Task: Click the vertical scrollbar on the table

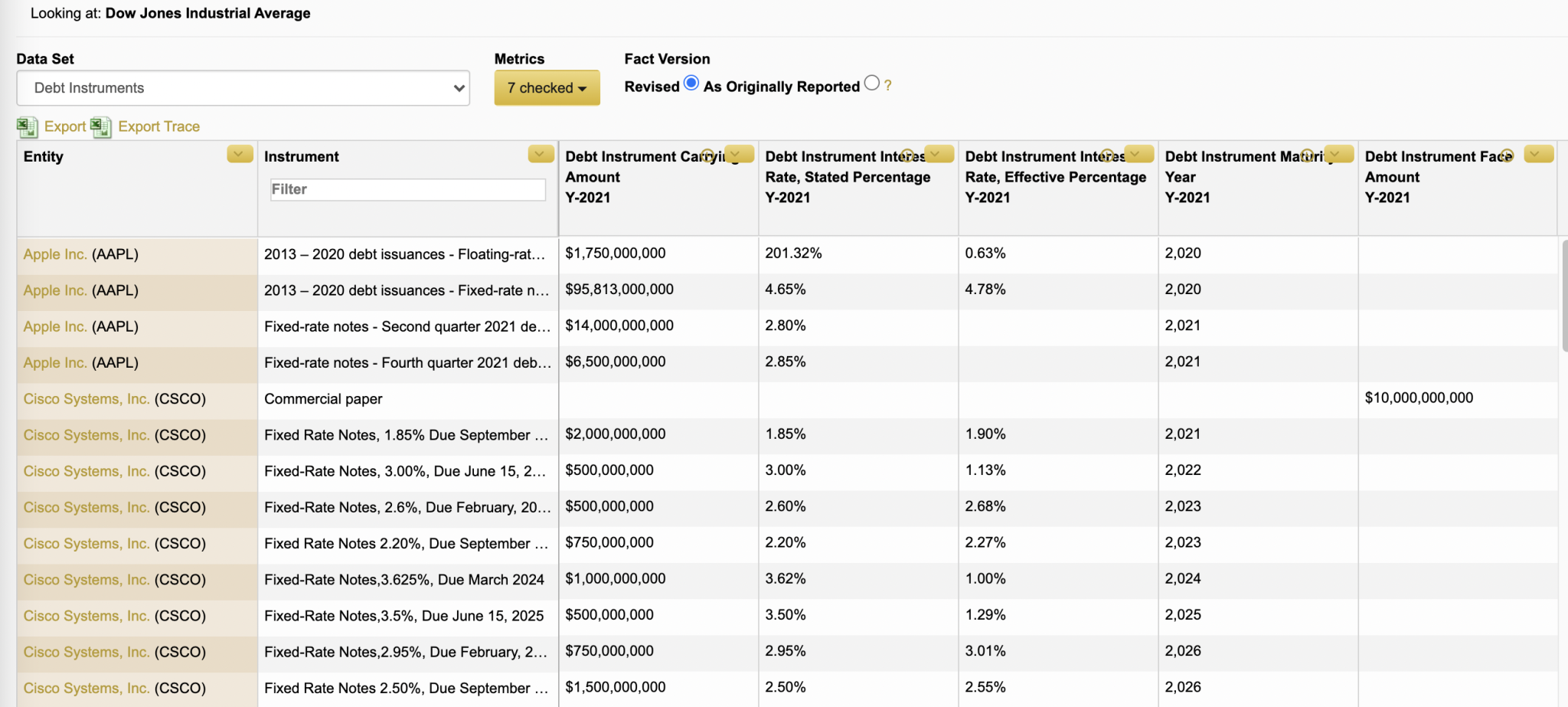Action: [x=1563, y=295]
